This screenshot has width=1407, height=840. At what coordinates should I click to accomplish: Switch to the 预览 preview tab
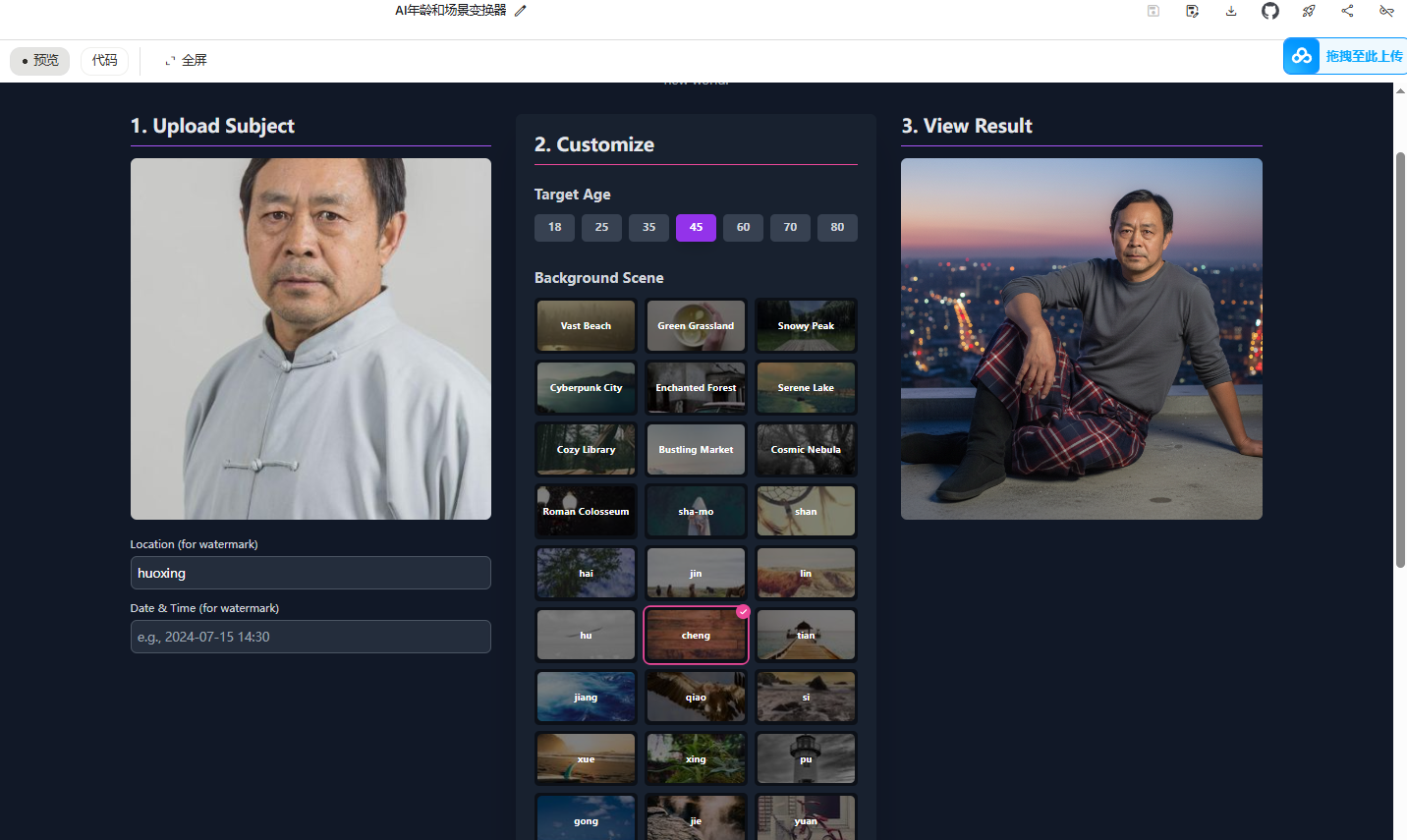tap(40, 60)
